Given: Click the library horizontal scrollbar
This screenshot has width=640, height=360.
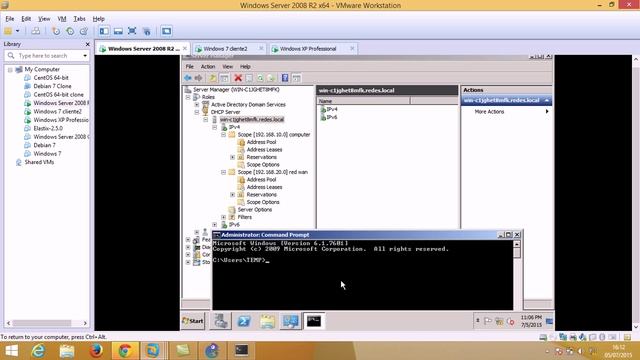Looking at the screenshot, I should click(x=42, y=323).
